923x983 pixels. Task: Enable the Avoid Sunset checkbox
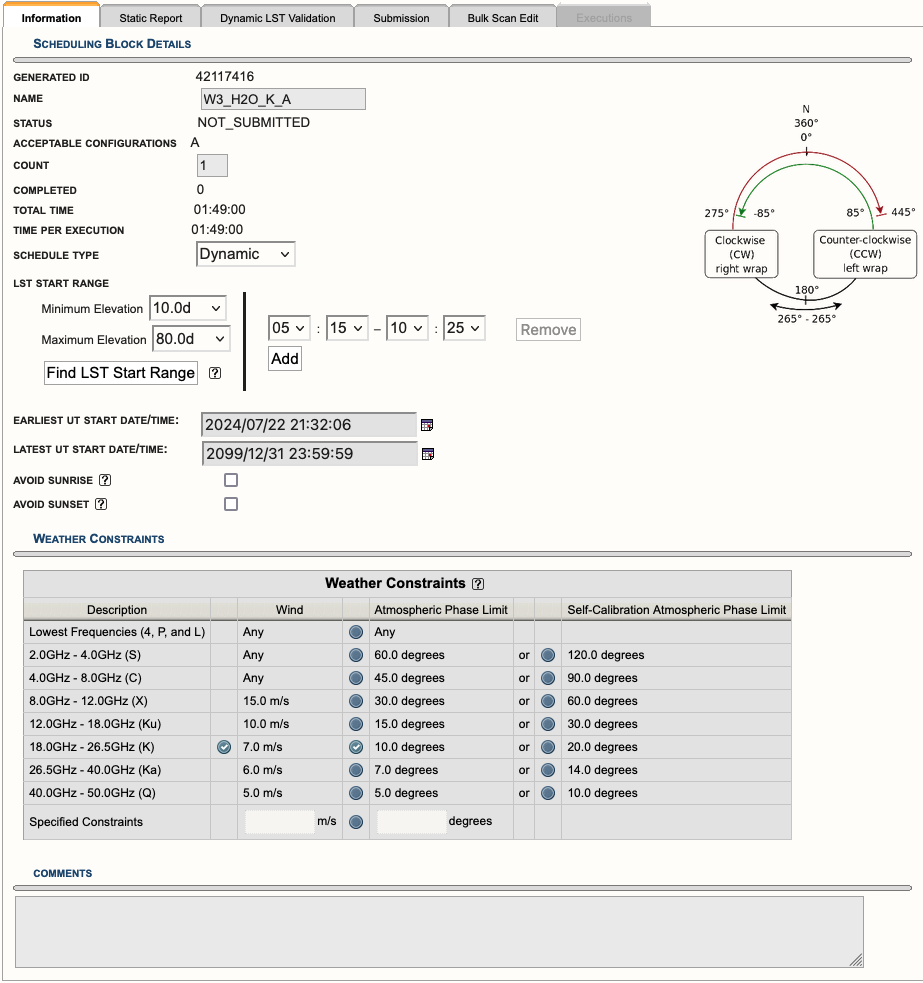(x=231, y=504)
